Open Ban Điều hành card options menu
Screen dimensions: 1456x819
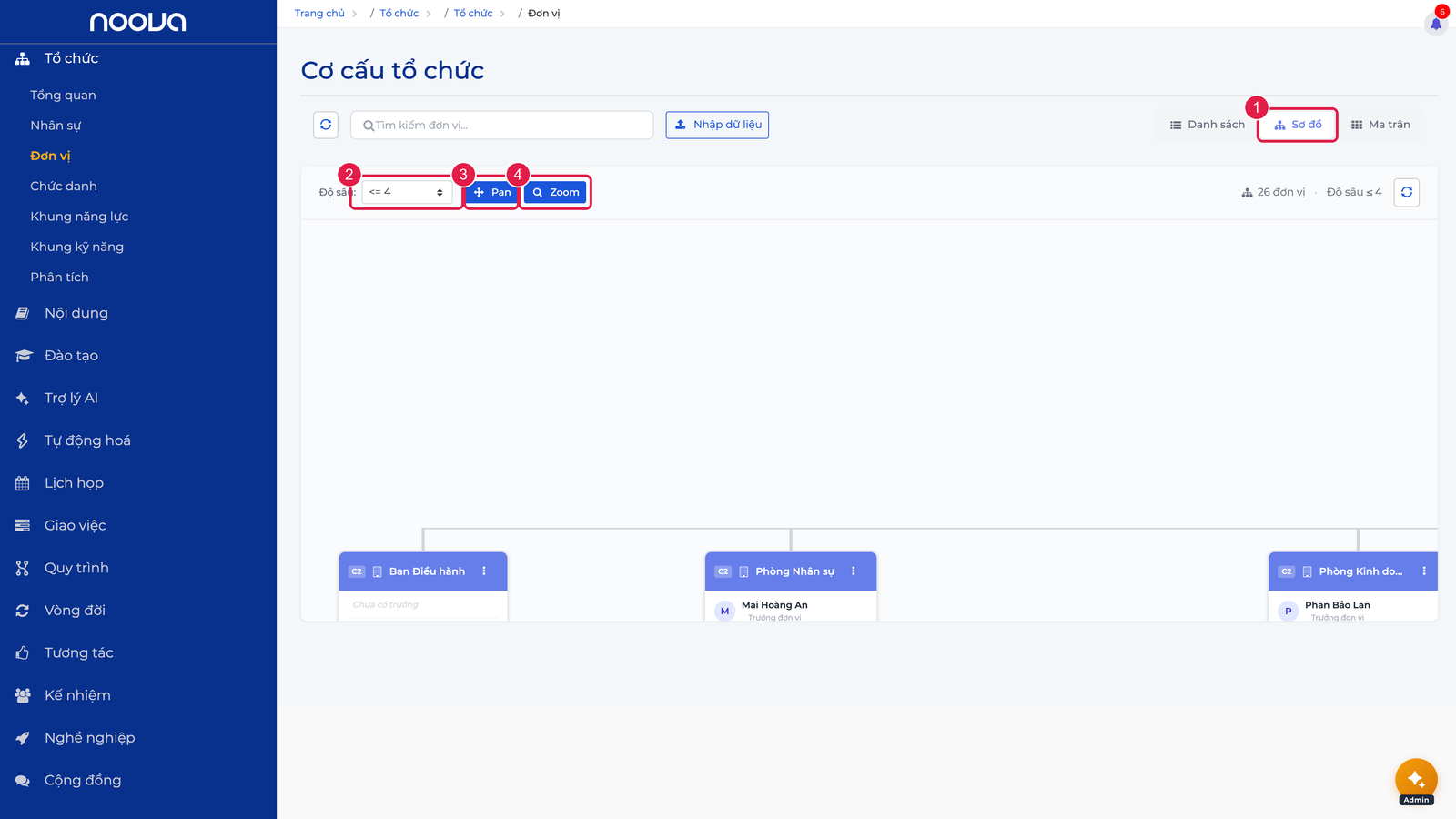click(x=484, y=571)
